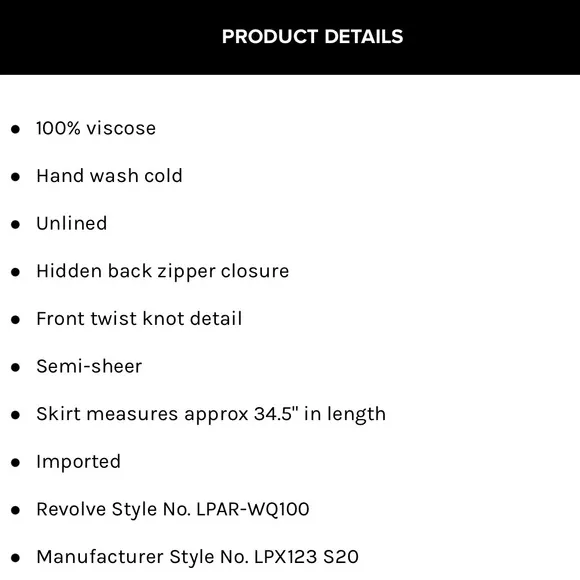Click the Hand wash cold line

click(x=109, y=176)
